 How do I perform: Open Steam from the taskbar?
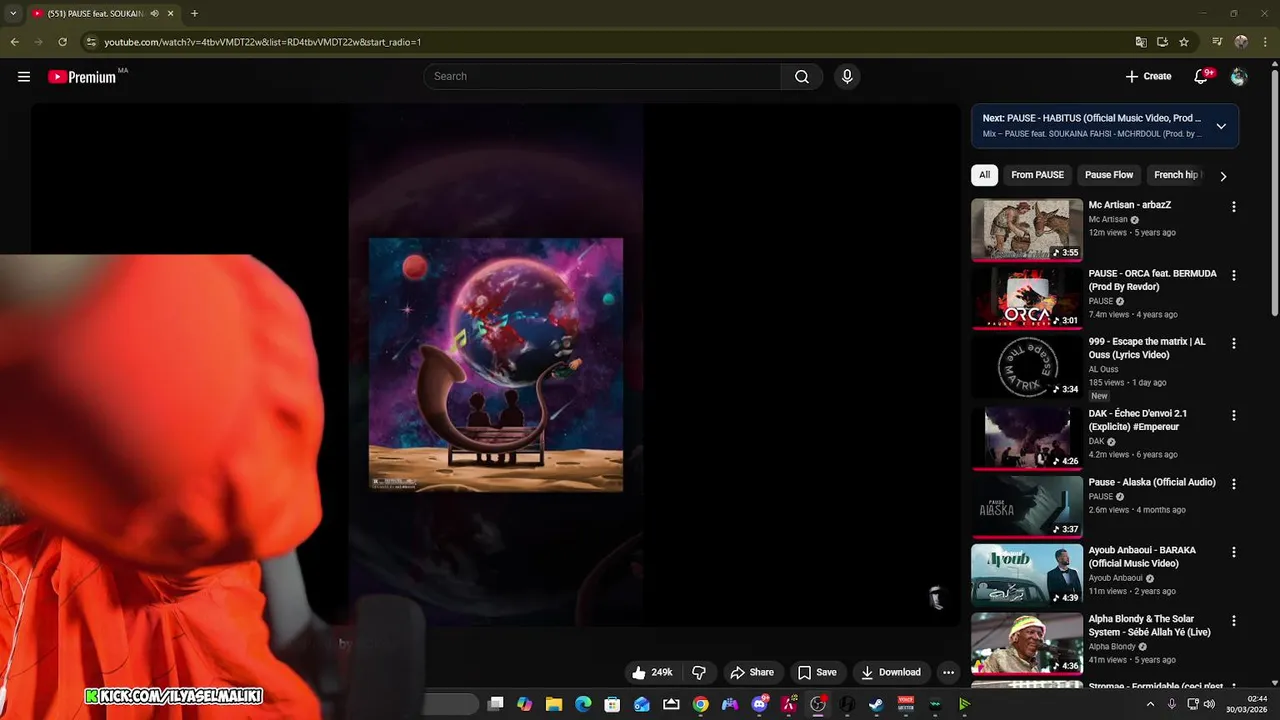tap(876, 704)
